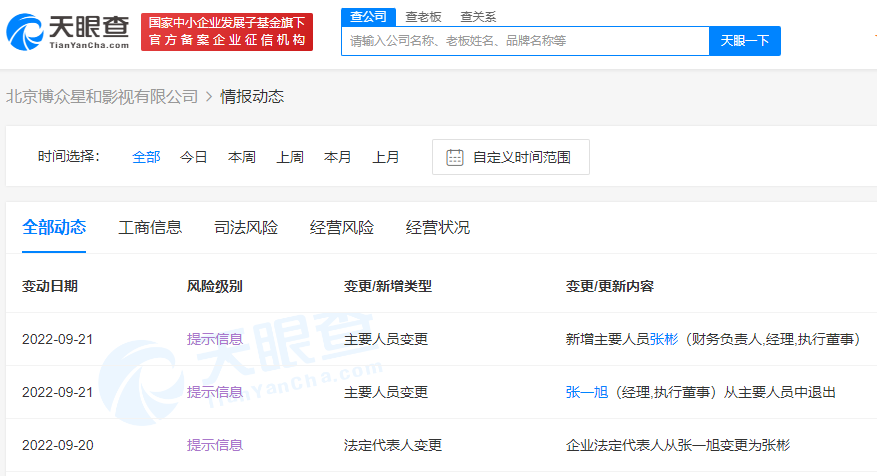Click the 2022-09-20 date cell
The height and width of the screenshot is (476, 877).
(58, 445)
